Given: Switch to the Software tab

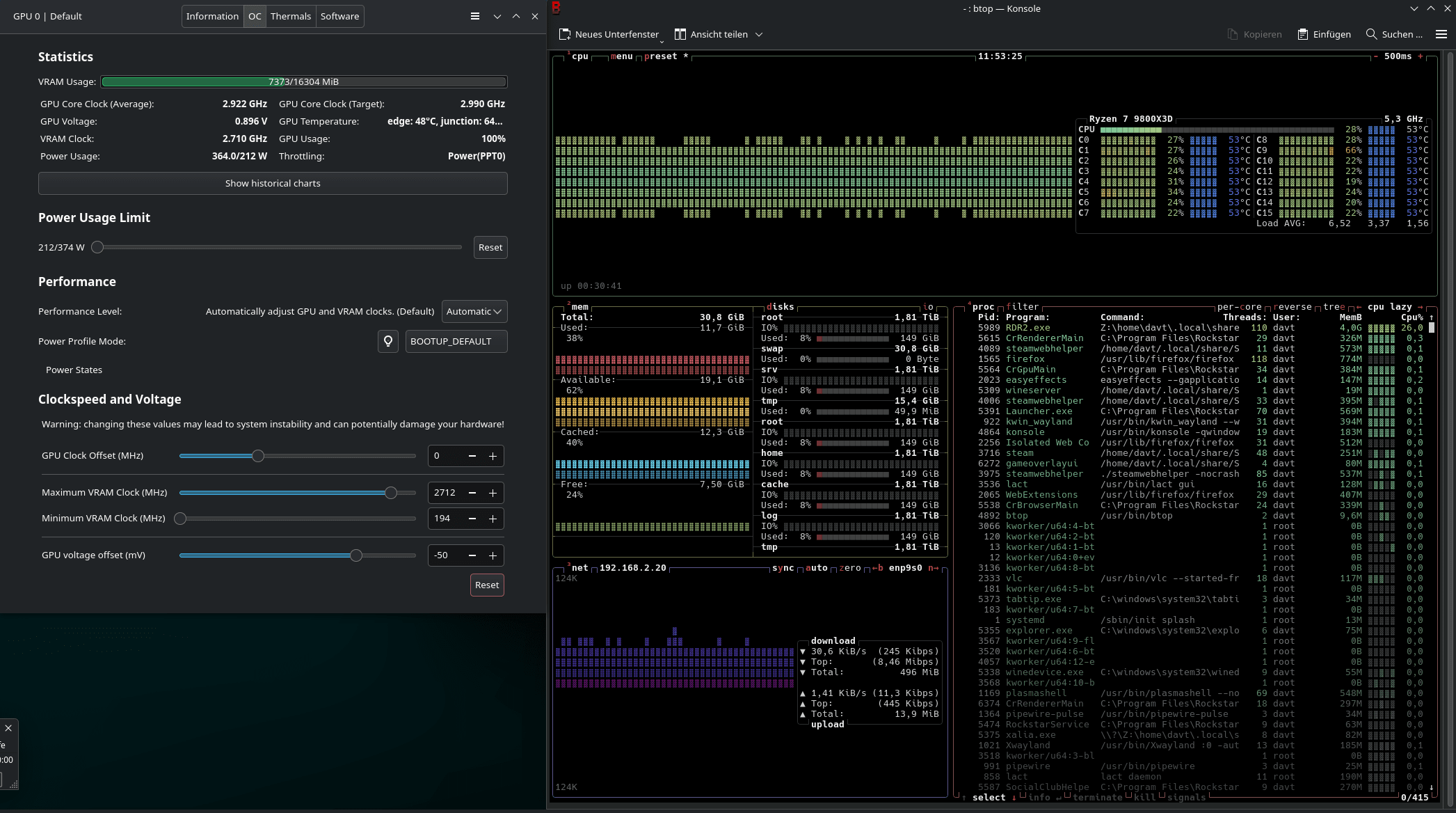Looking at the screenshot, I should (339, 16).
